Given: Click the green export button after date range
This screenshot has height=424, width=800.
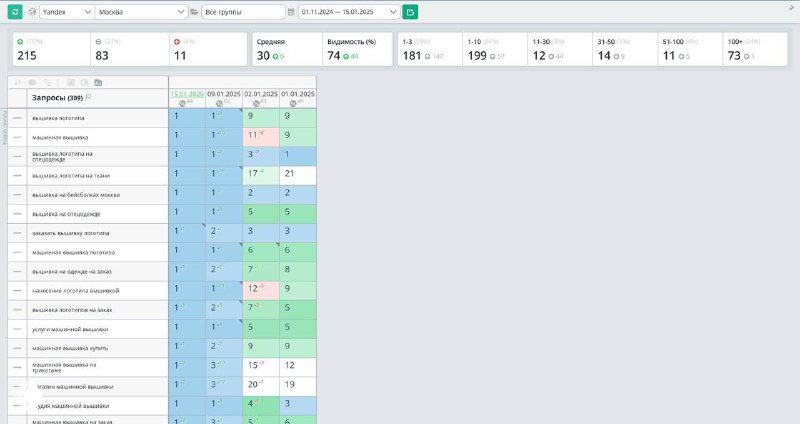Looking at the screenshot, I should (410, 12).
